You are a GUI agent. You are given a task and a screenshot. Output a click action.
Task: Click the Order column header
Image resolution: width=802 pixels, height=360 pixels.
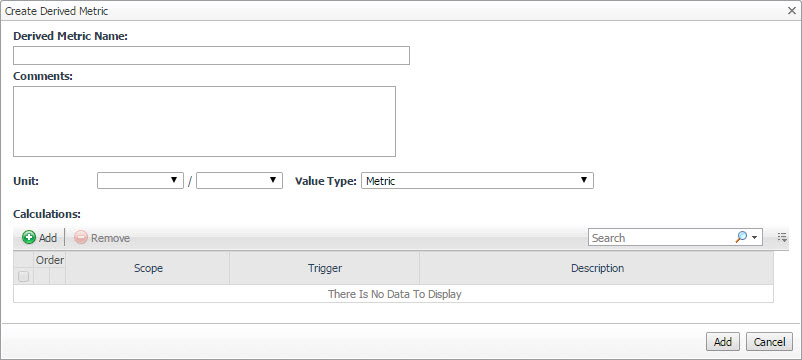pos(50,260)
